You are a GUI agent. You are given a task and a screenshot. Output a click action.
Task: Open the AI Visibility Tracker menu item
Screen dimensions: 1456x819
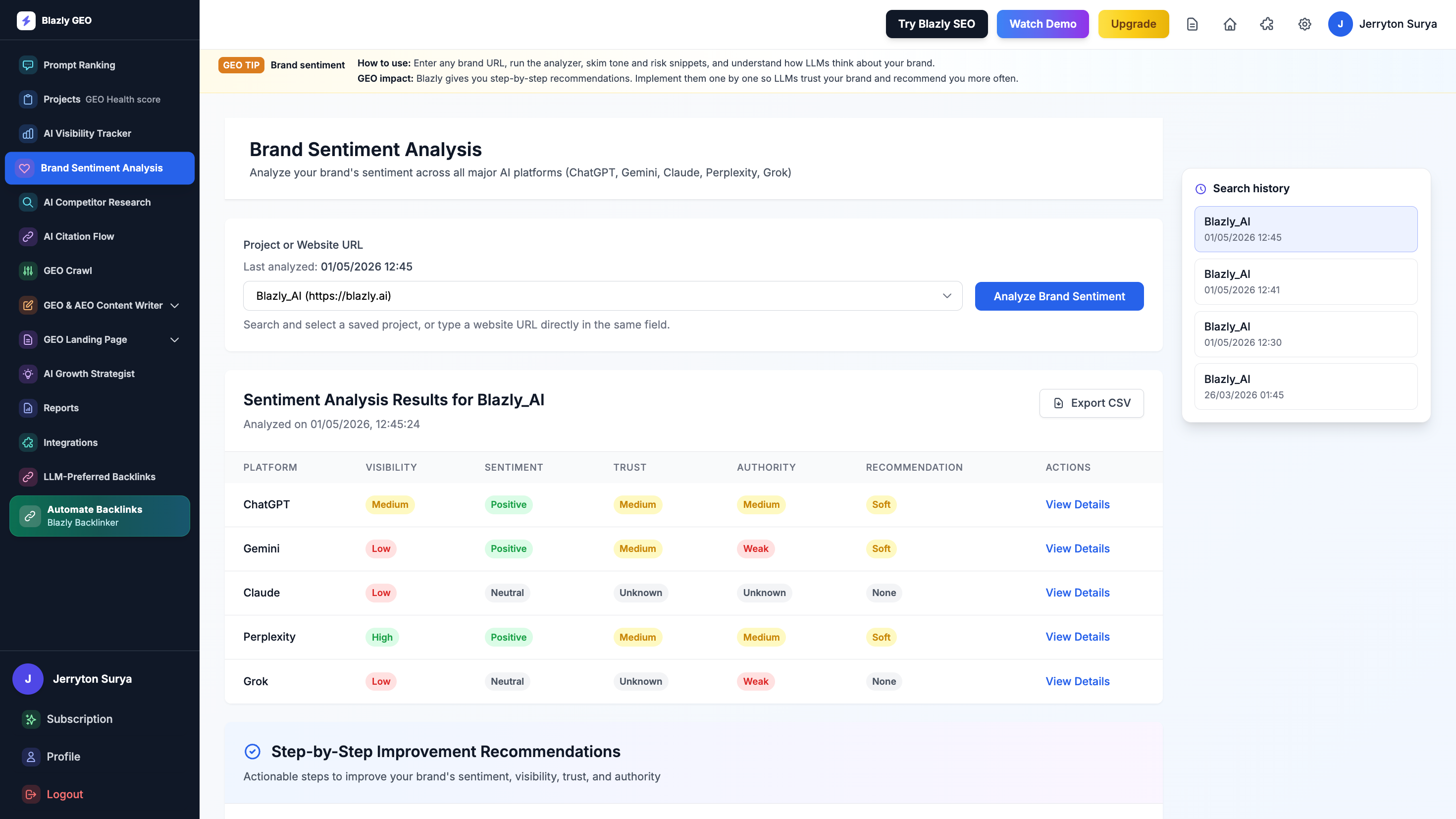click(100, 133)
